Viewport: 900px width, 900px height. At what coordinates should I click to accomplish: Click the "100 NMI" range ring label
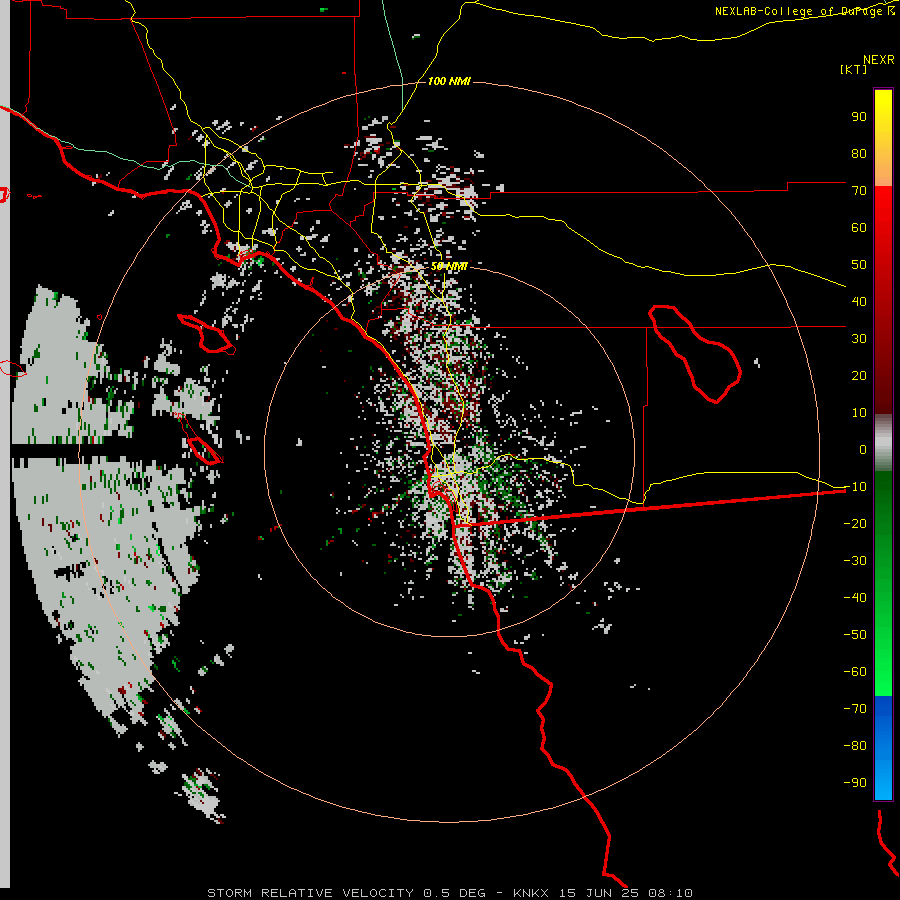tap(449, 81)
